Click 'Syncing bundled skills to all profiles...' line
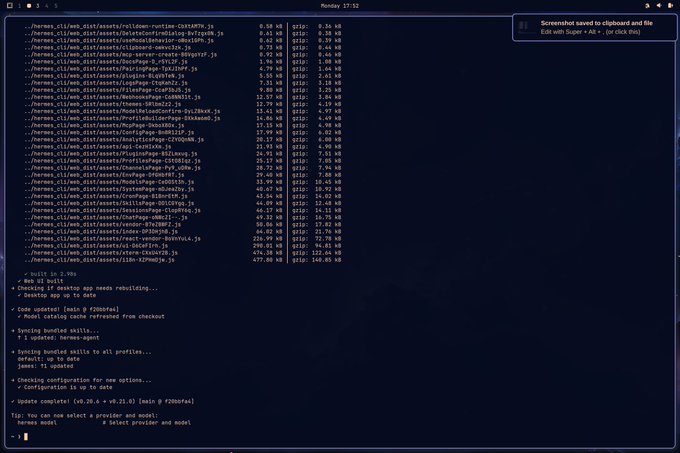The image size is (680, 453). tap(82, 352)
